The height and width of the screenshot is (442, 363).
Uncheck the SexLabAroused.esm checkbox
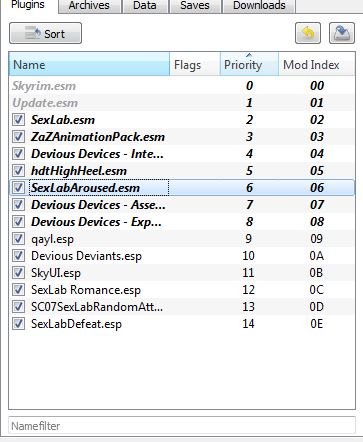(18, 188)
